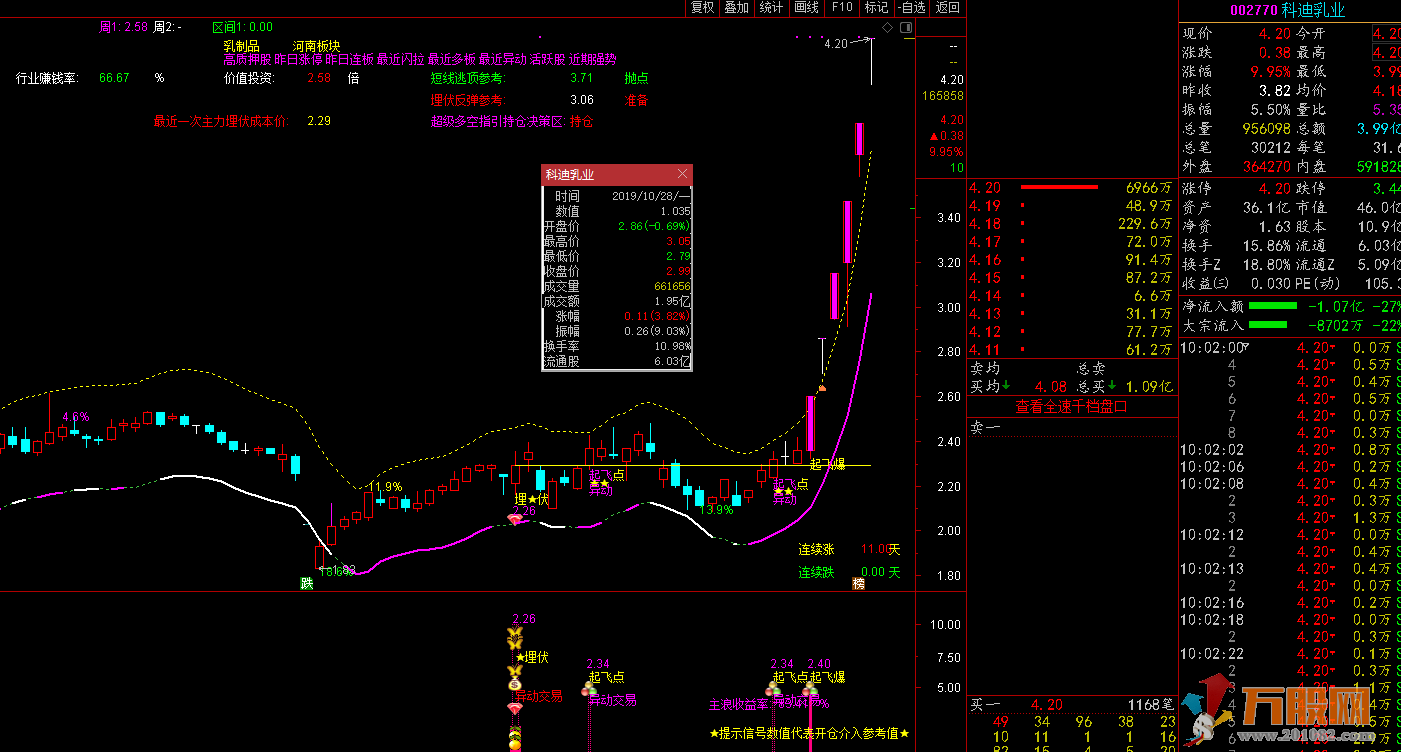Click the 时间 2019/10/28 row in popup
The image size is (1401, 752).
(x=617, y=196)
